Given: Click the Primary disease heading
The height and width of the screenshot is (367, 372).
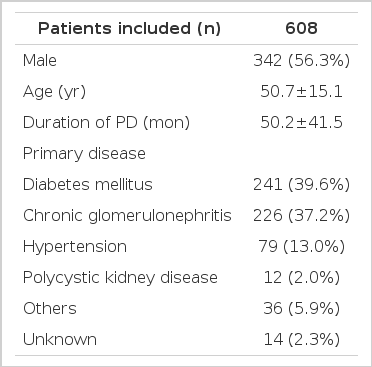Looking at the screenshot, I should pyautogui.click(x=84, y=154).
